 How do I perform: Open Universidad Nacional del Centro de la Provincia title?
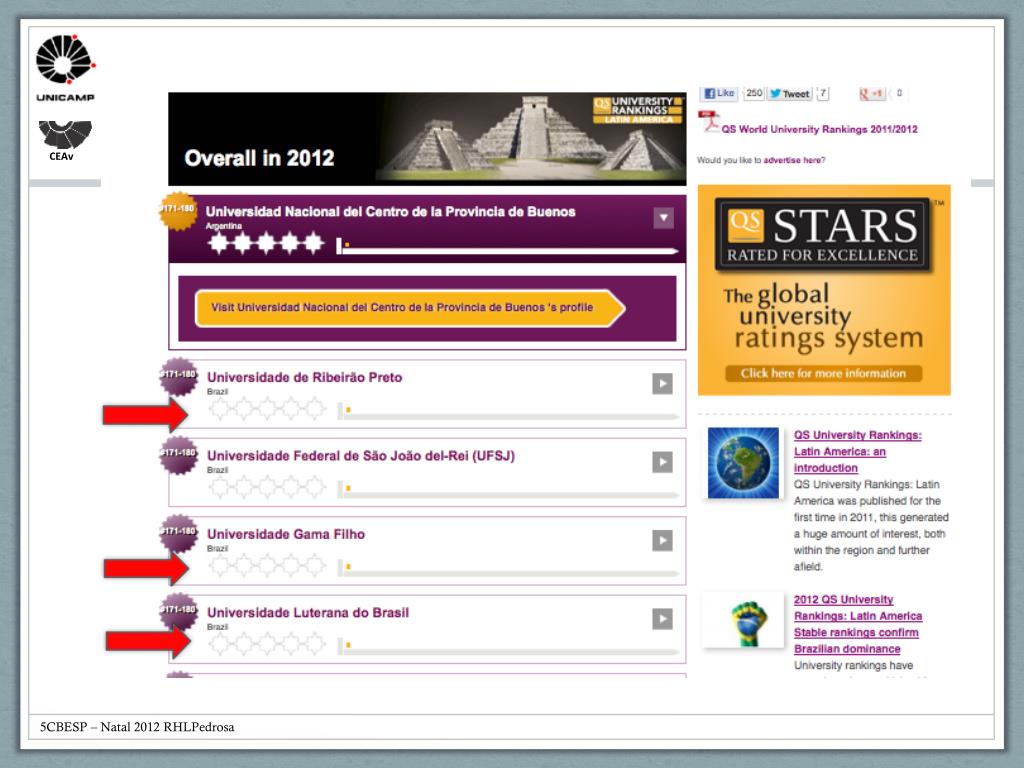coord(391,212)
